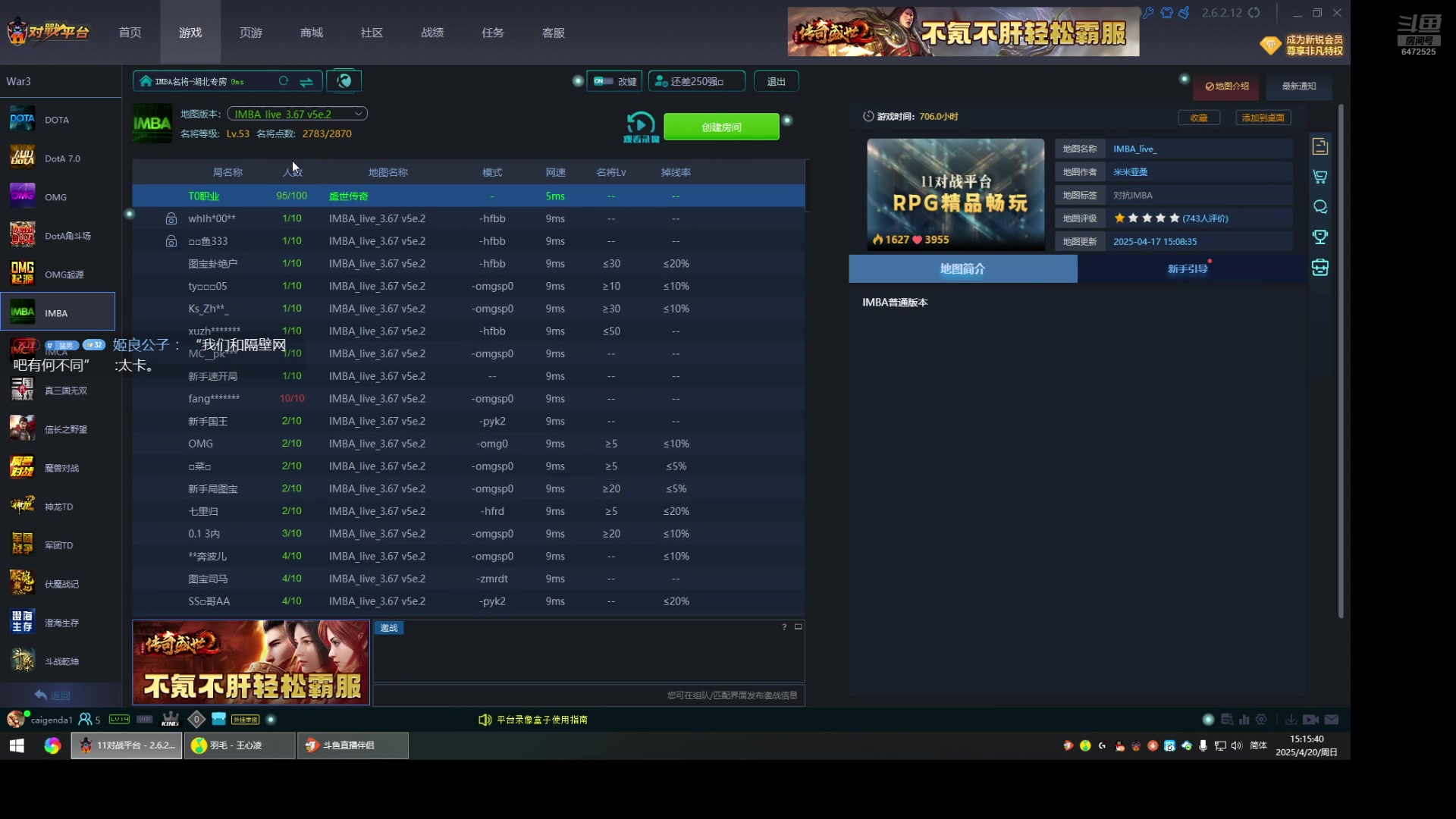This screenshot has width=1456, height=819.
Task: Select the 地图简介 tab
Action: [962, 269]
